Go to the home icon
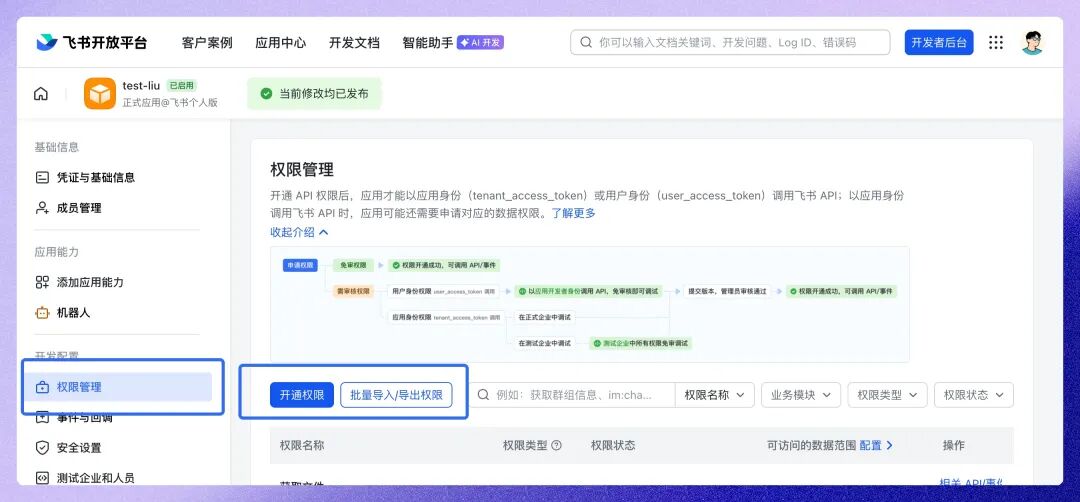 tap(41, 94)
